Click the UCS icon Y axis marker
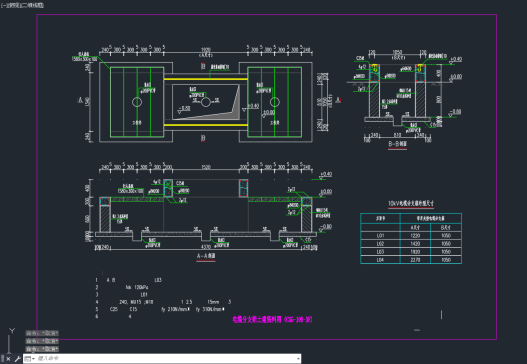 click(12, 331)
